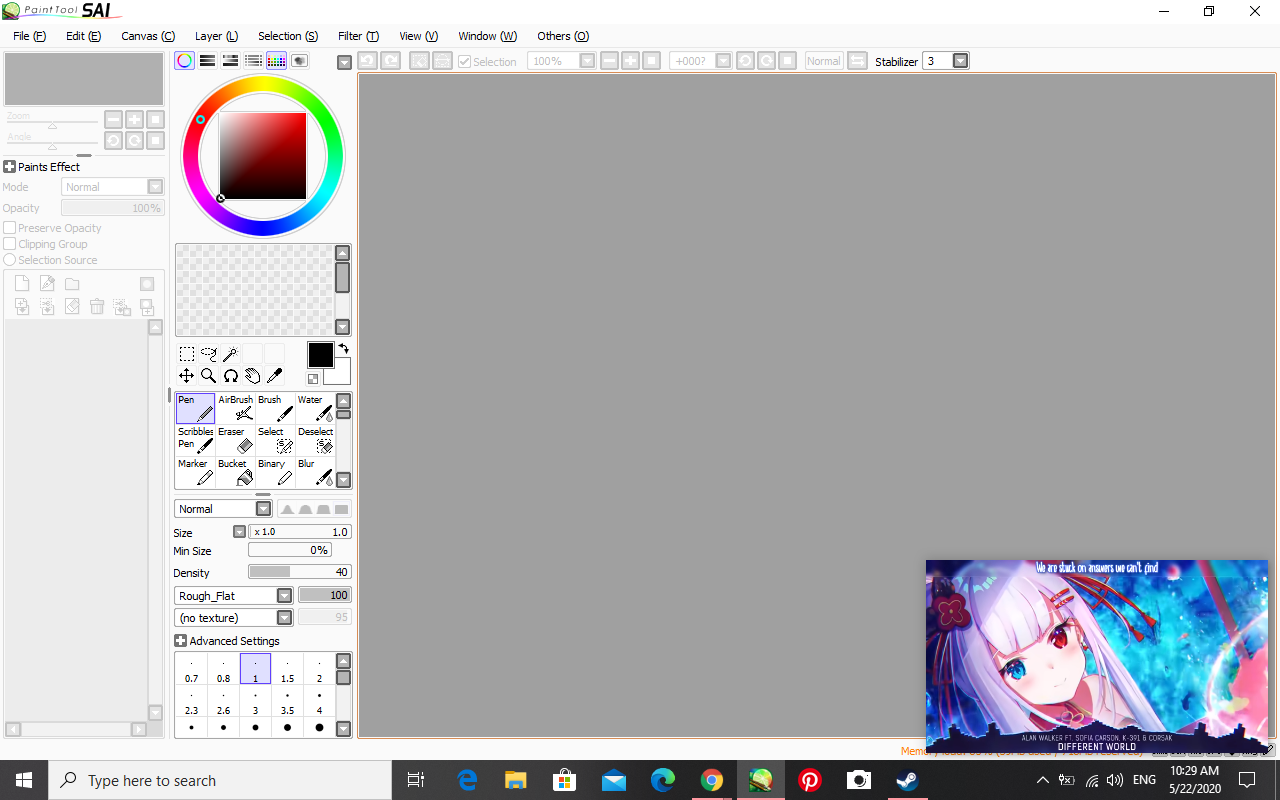Select the Eraser tool
The image size is (1280, 800).
click(x=236, y=440)
